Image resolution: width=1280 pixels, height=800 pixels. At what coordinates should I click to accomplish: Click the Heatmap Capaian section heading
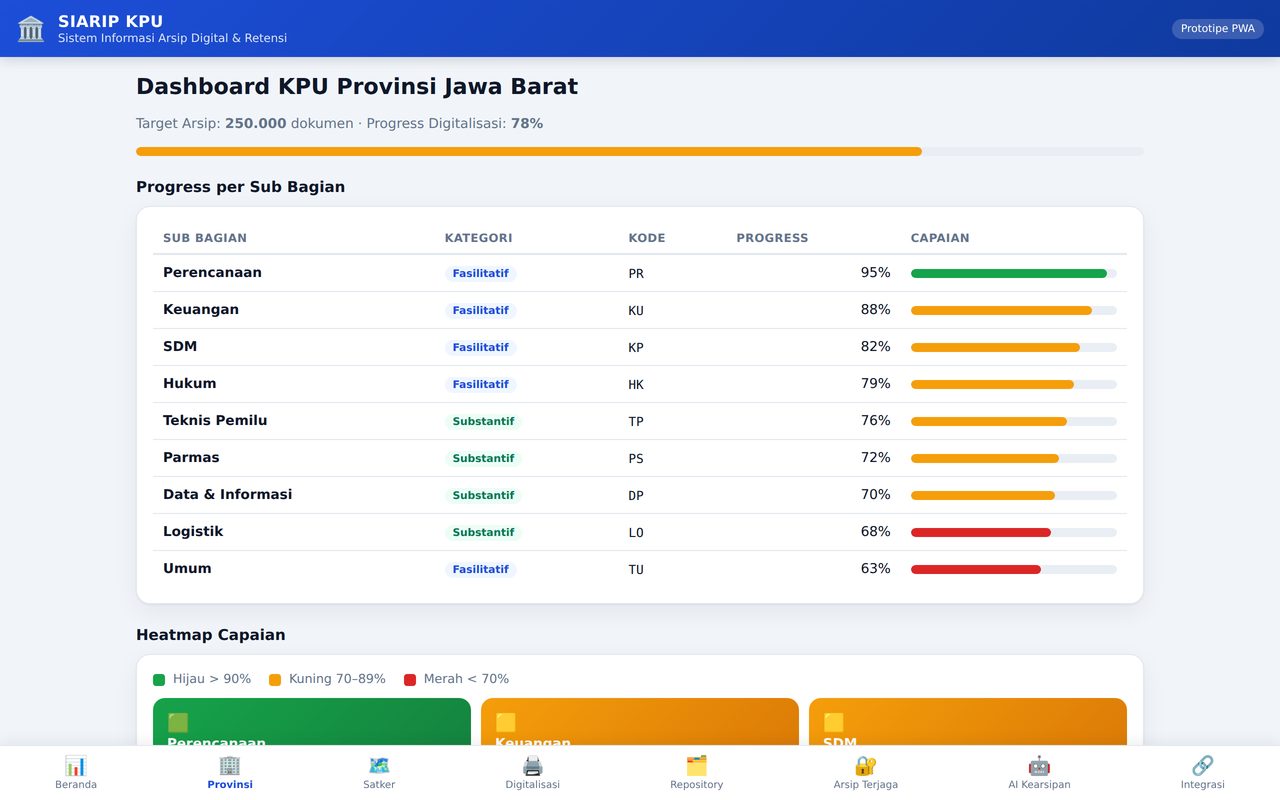click(211, 635)
